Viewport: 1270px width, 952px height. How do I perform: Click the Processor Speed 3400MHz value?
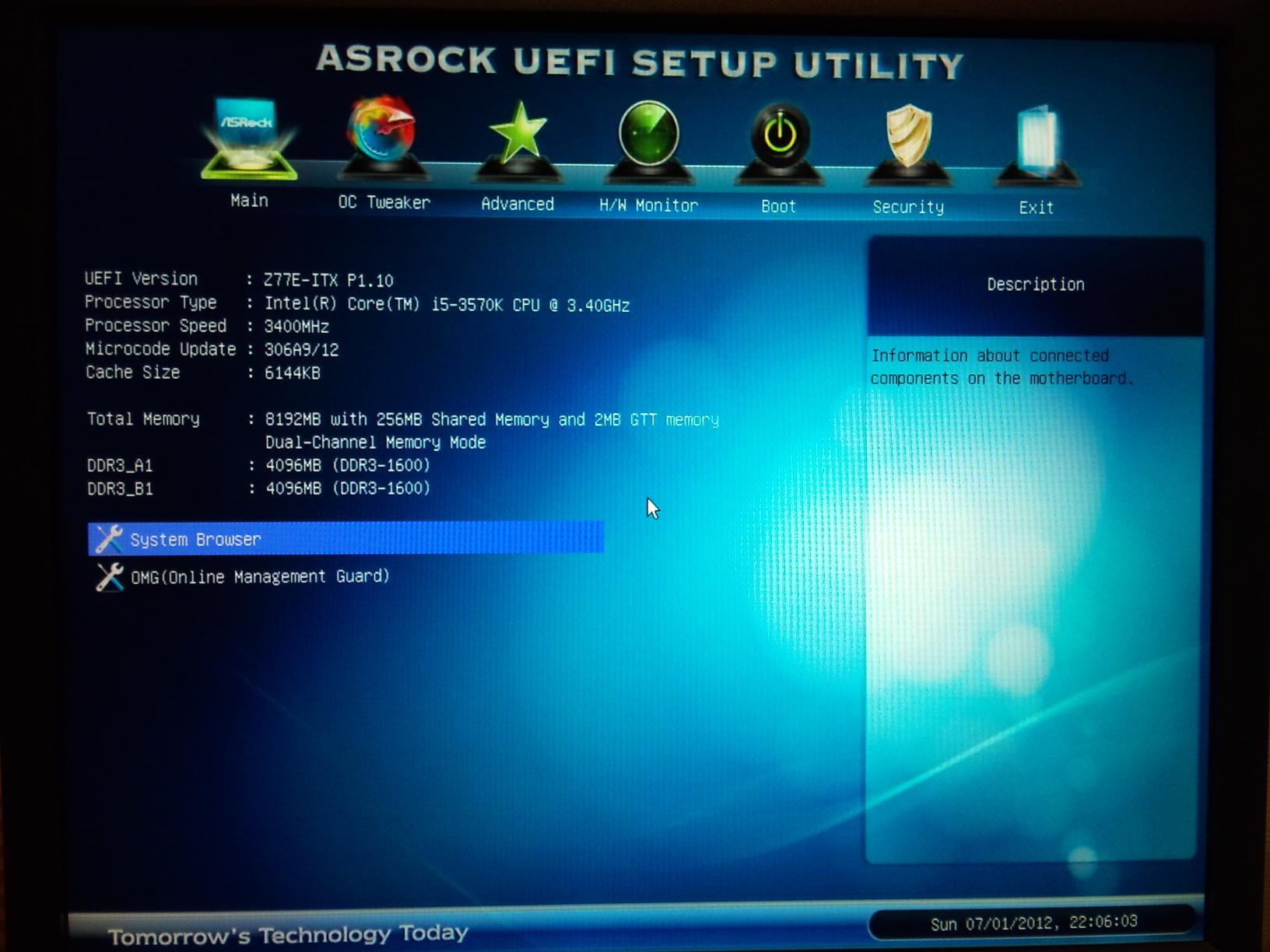tap(296, 327)
